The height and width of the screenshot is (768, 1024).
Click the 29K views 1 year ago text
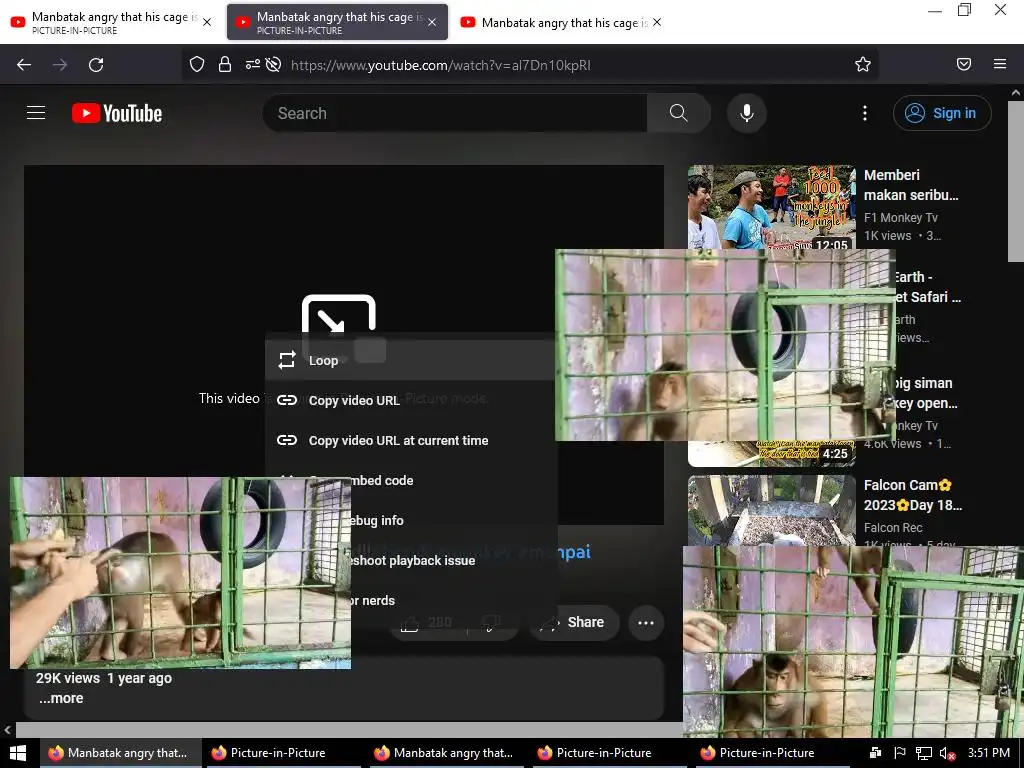coord(104,678)
